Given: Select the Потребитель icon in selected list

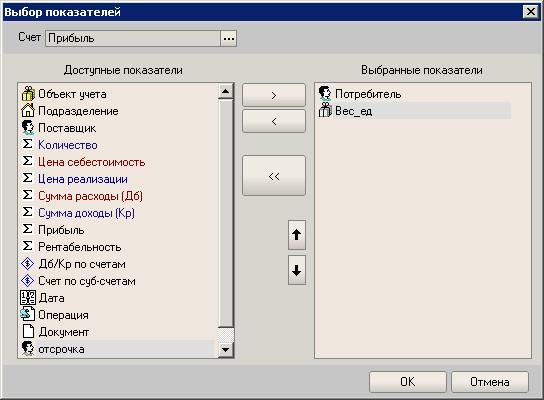Looking at the screenshot, I should click(x=325, y=94).
